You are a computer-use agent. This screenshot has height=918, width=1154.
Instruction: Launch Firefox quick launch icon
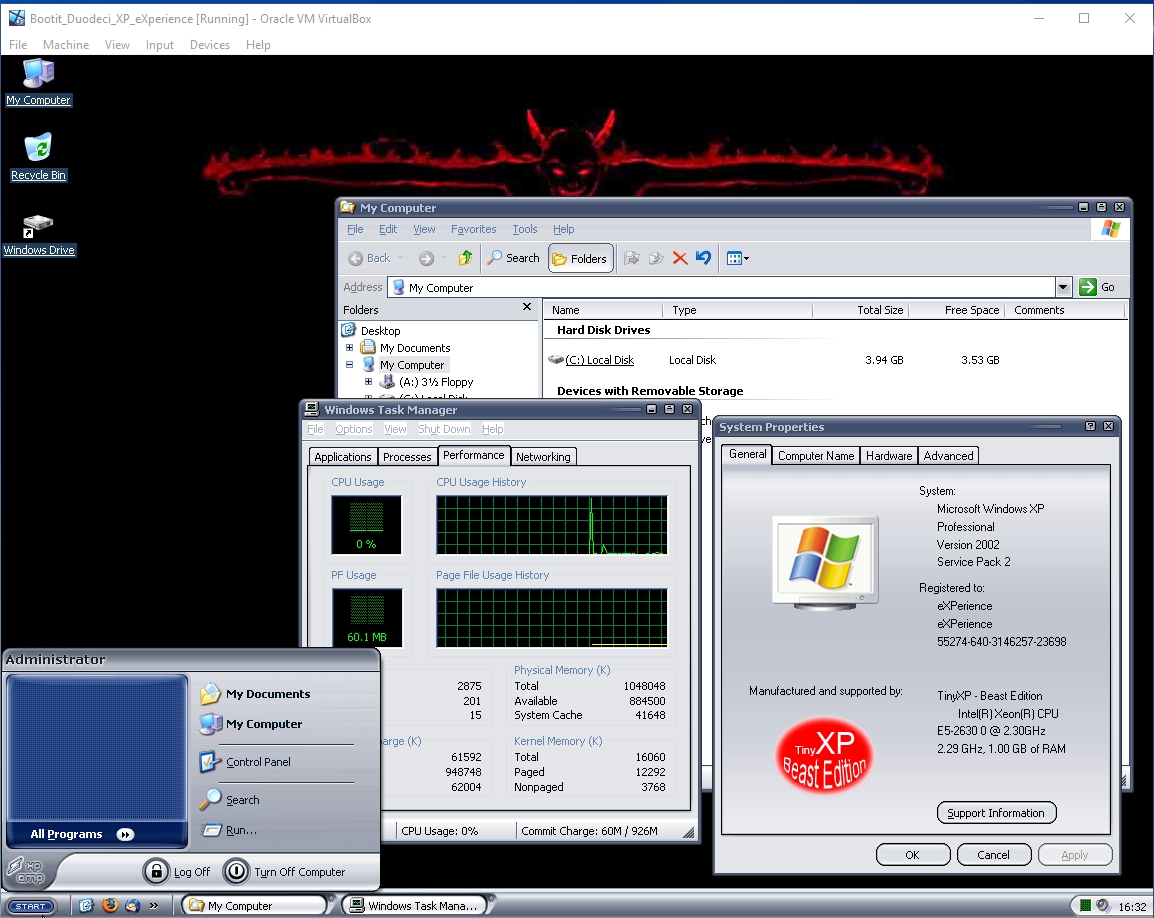pyautogui.click(x=110, y=905)
